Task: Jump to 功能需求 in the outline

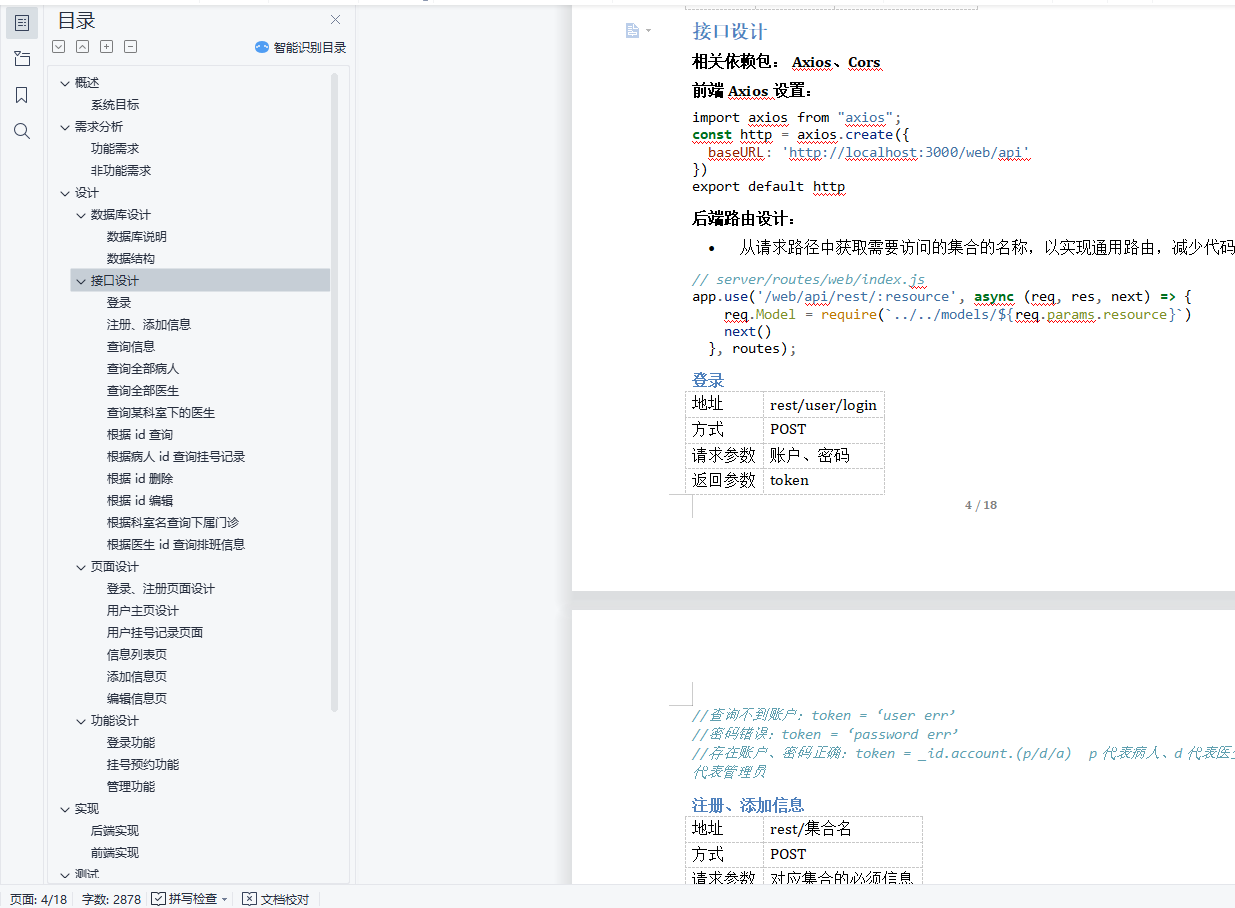Action: (115, 149)
